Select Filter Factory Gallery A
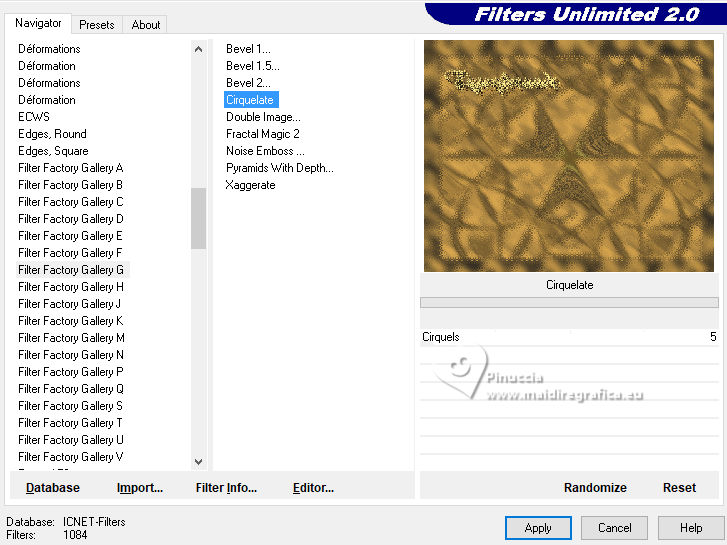The height and width of the screenshot is (545, 727). (70, 168)
